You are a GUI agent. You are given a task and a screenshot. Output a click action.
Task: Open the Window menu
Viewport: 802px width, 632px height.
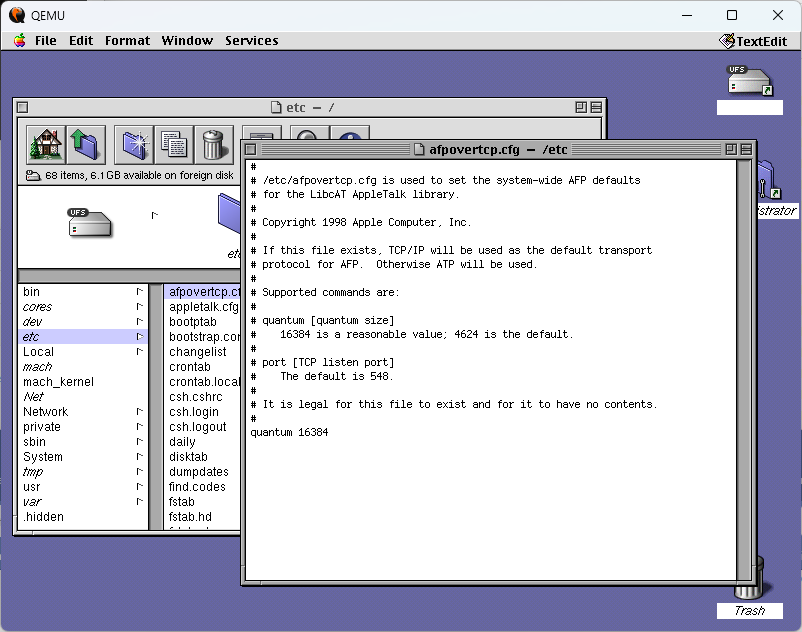pos(187,40)
